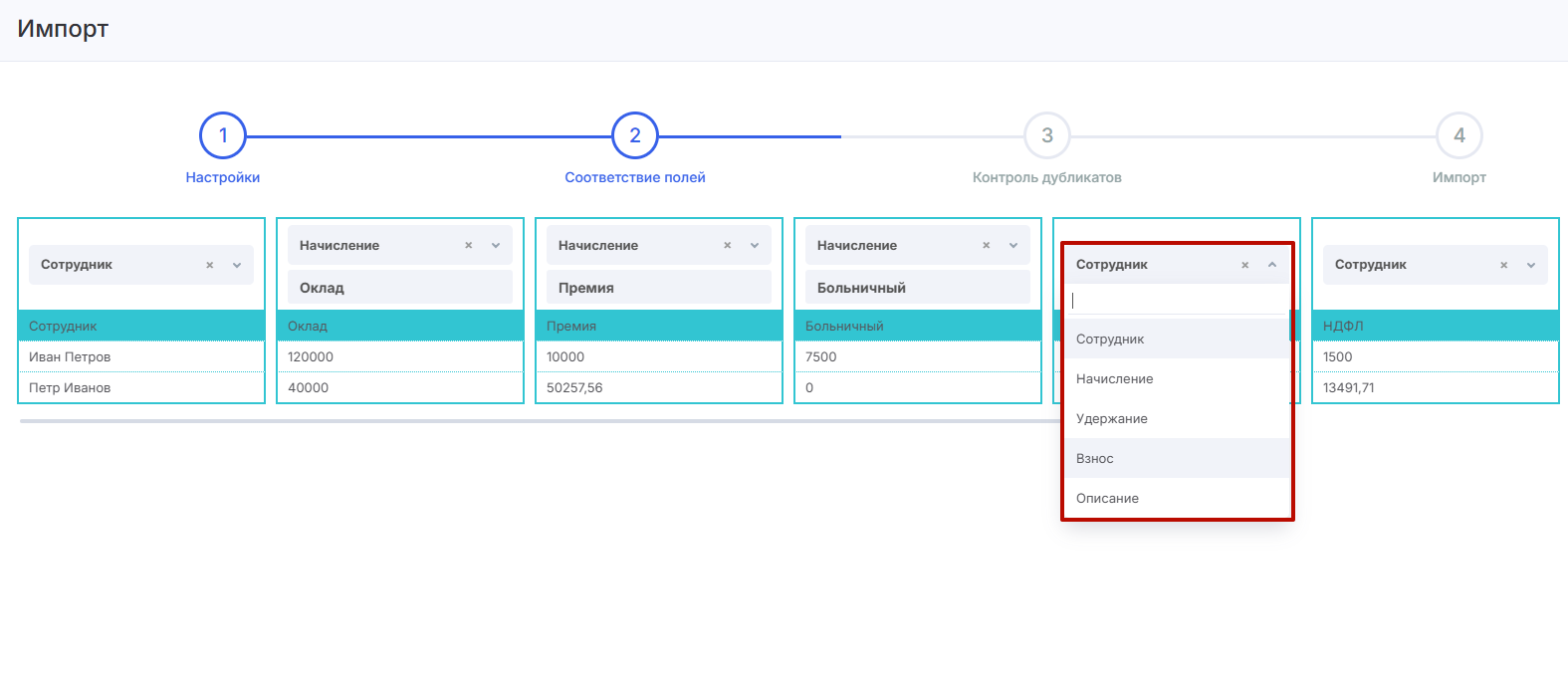Go to step 3 Контроль дубликатов
Screen dimensions: 1568x682
[x=1047, y=136]
